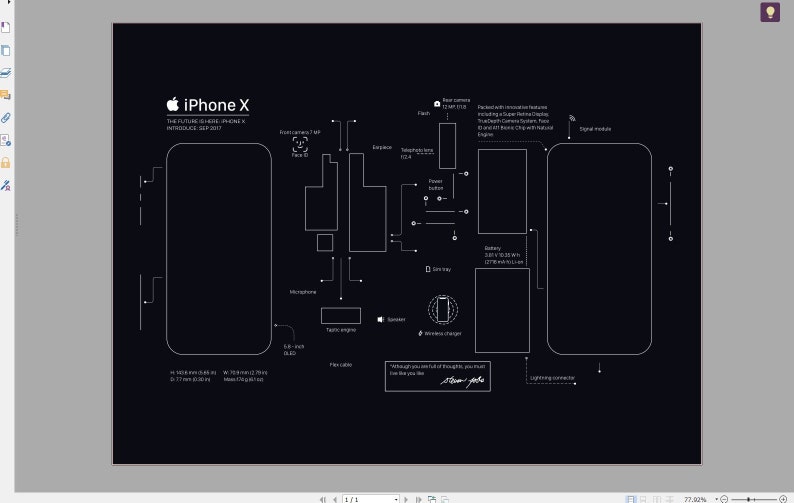Open the pen signature validation panel
Viewport: 794px width, 503px height.
[x=6, y=185]
